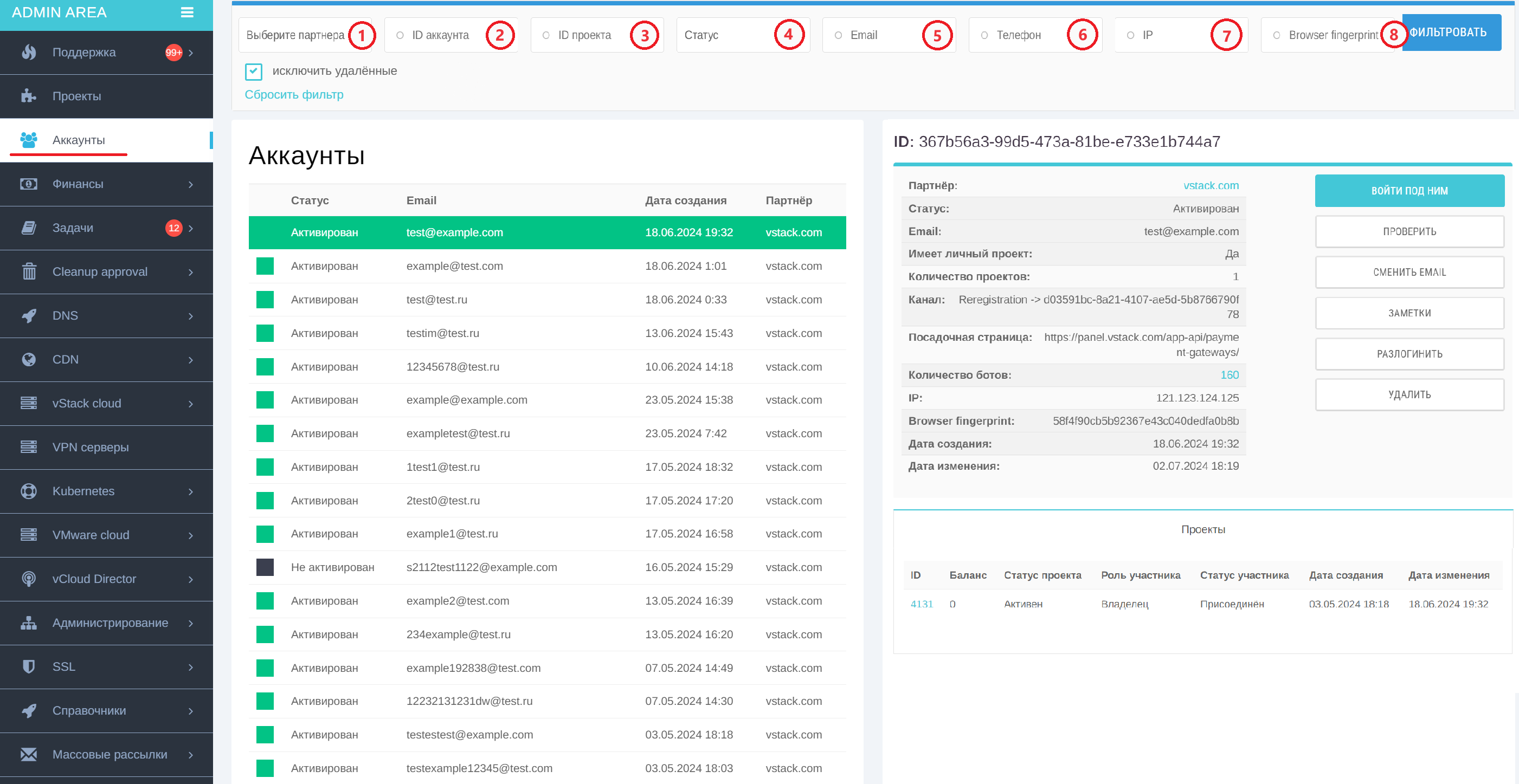Image resolution: width=1519 pixels, height=784 pixels.
Task: Toggle the исключить удалённые checkbox
Action: click(x=254, y=72)
